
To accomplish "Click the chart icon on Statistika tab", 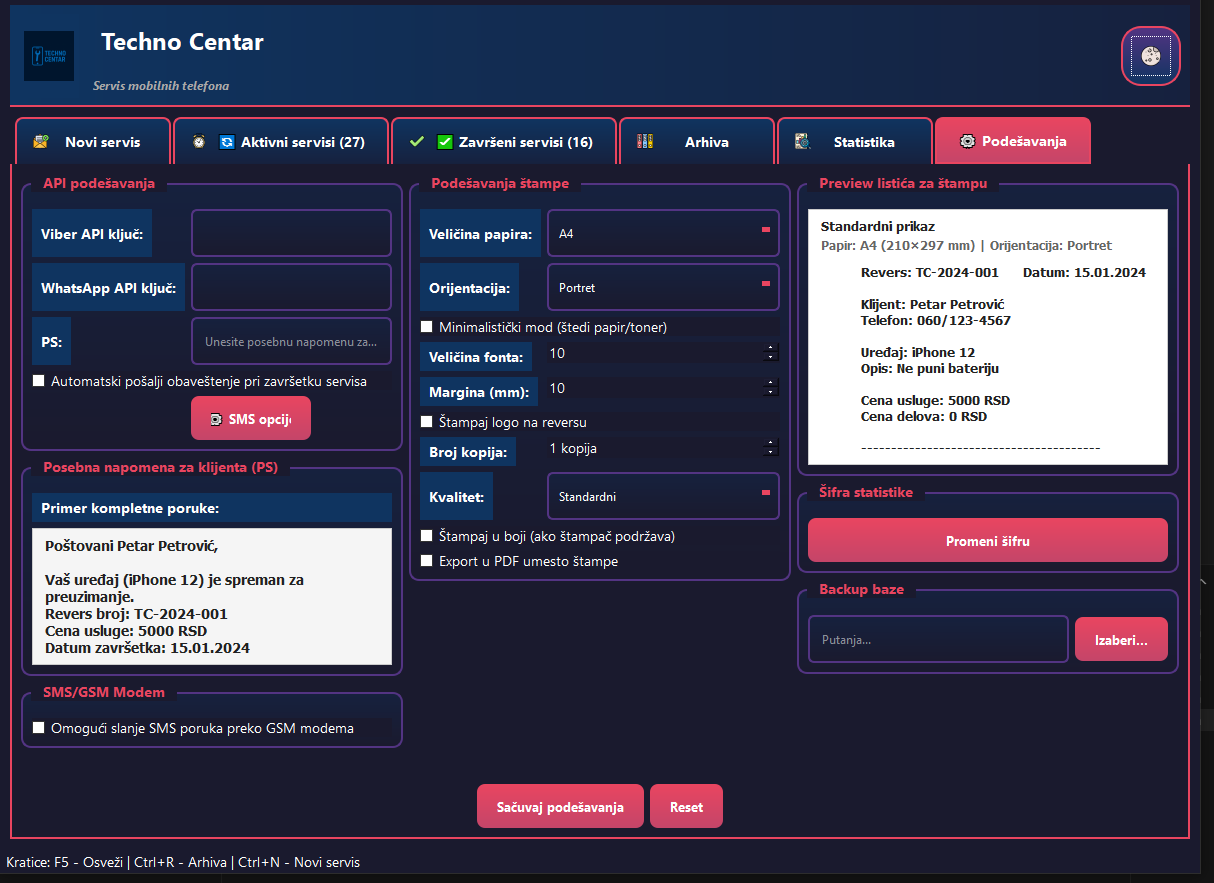I will (802, 142).
